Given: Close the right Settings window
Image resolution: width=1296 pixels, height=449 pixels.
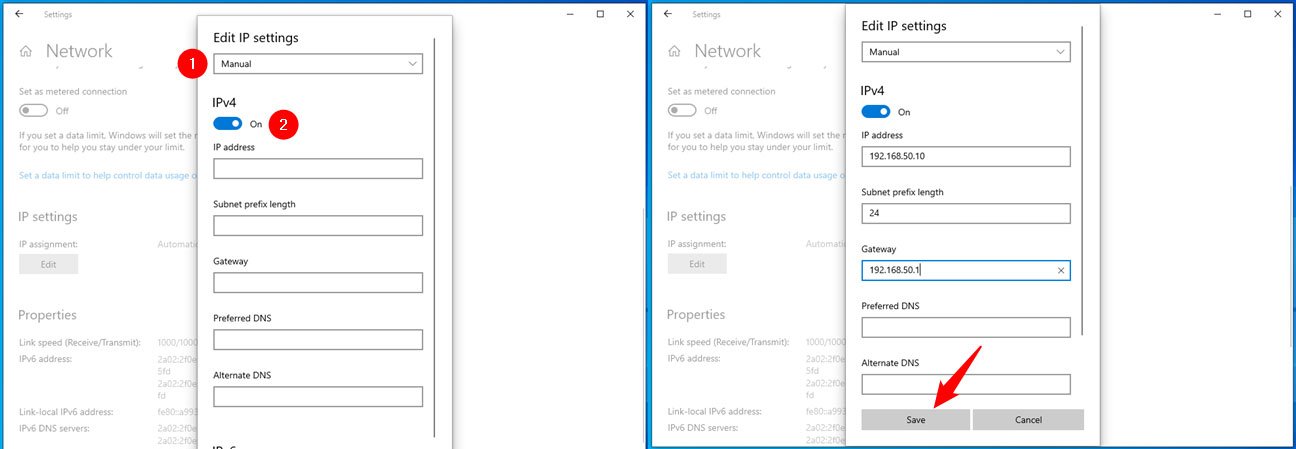Looking at the screenshot, I should tap(1278, 14).
